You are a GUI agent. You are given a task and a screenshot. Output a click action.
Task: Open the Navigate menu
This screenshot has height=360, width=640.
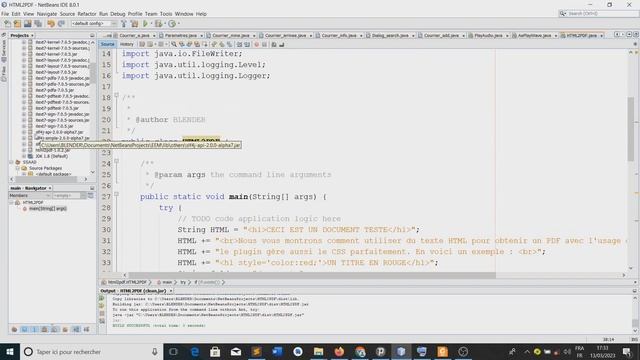click(x=47, y=14)
